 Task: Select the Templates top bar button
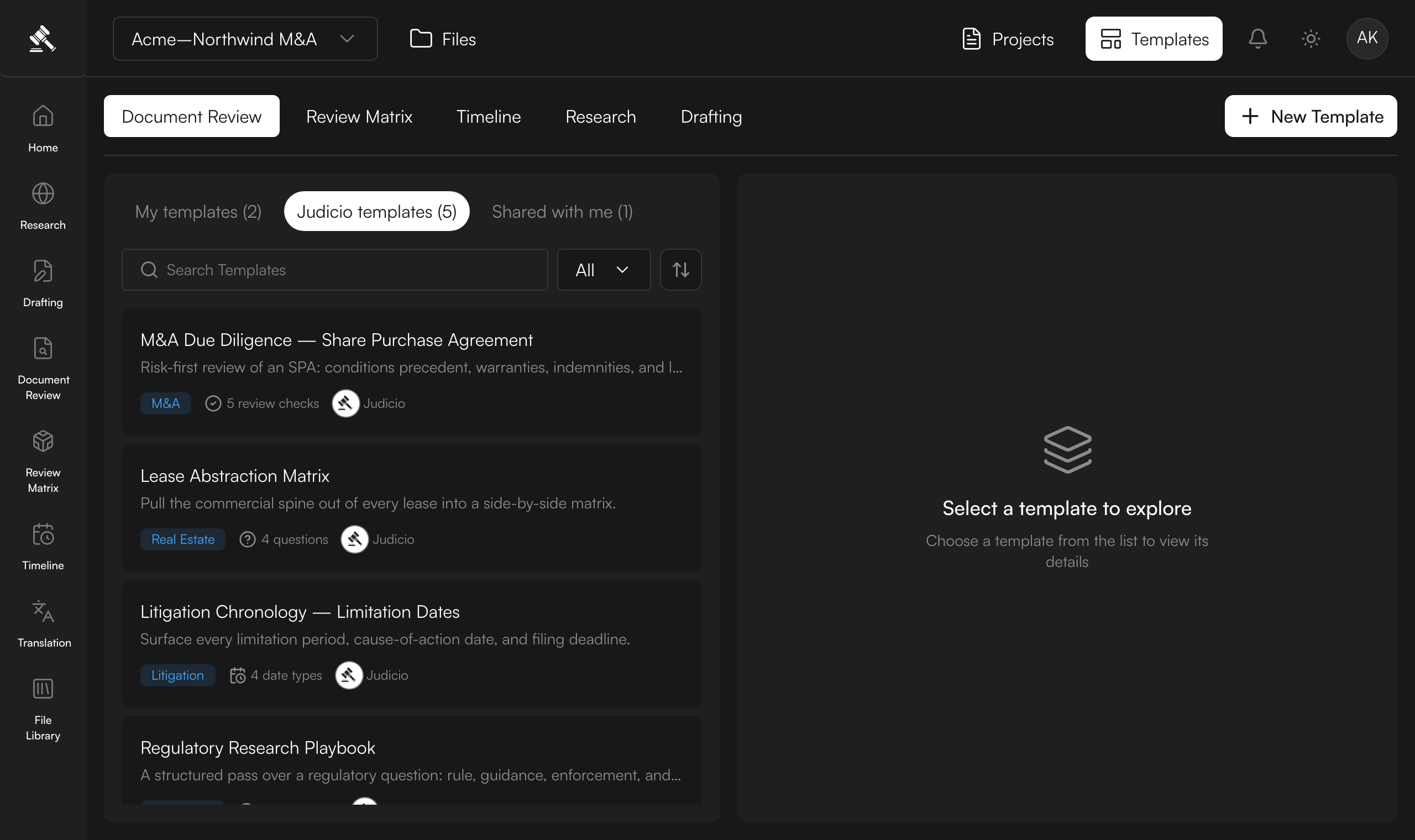[x=1154, y=39]
